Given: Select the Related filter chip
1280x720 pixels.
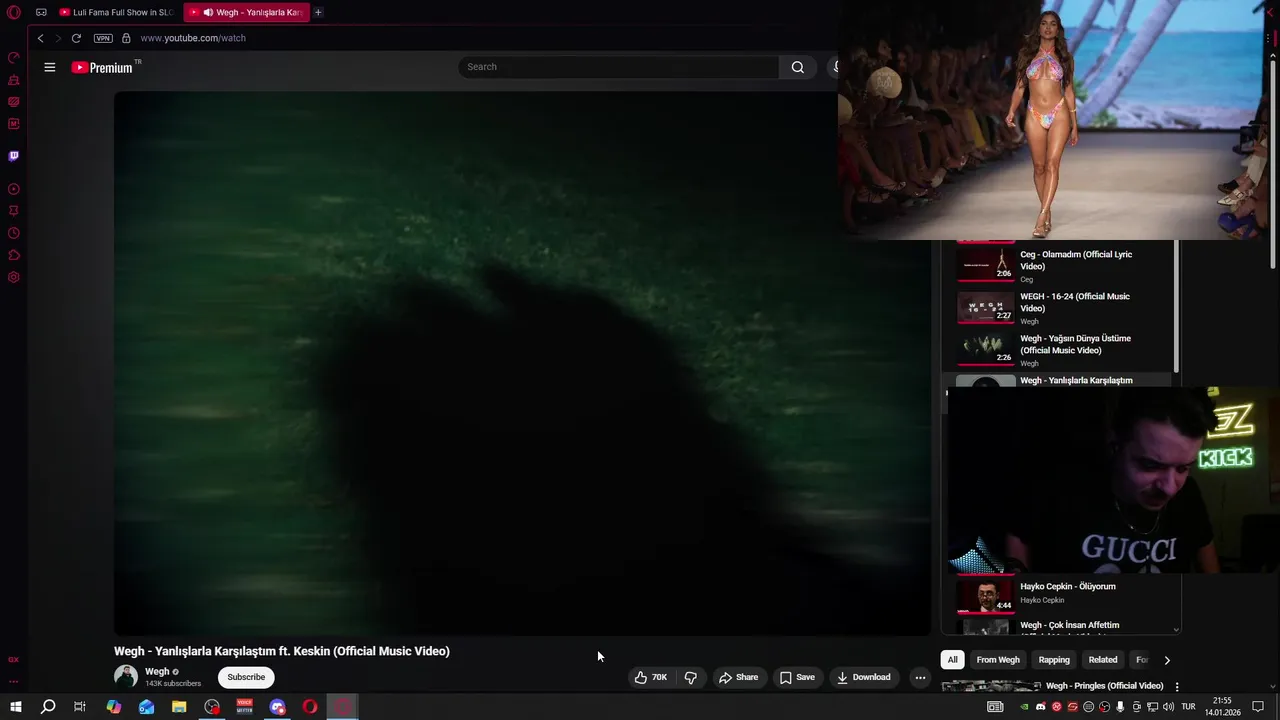Looking at the screenshot, I should [1103, 660].
